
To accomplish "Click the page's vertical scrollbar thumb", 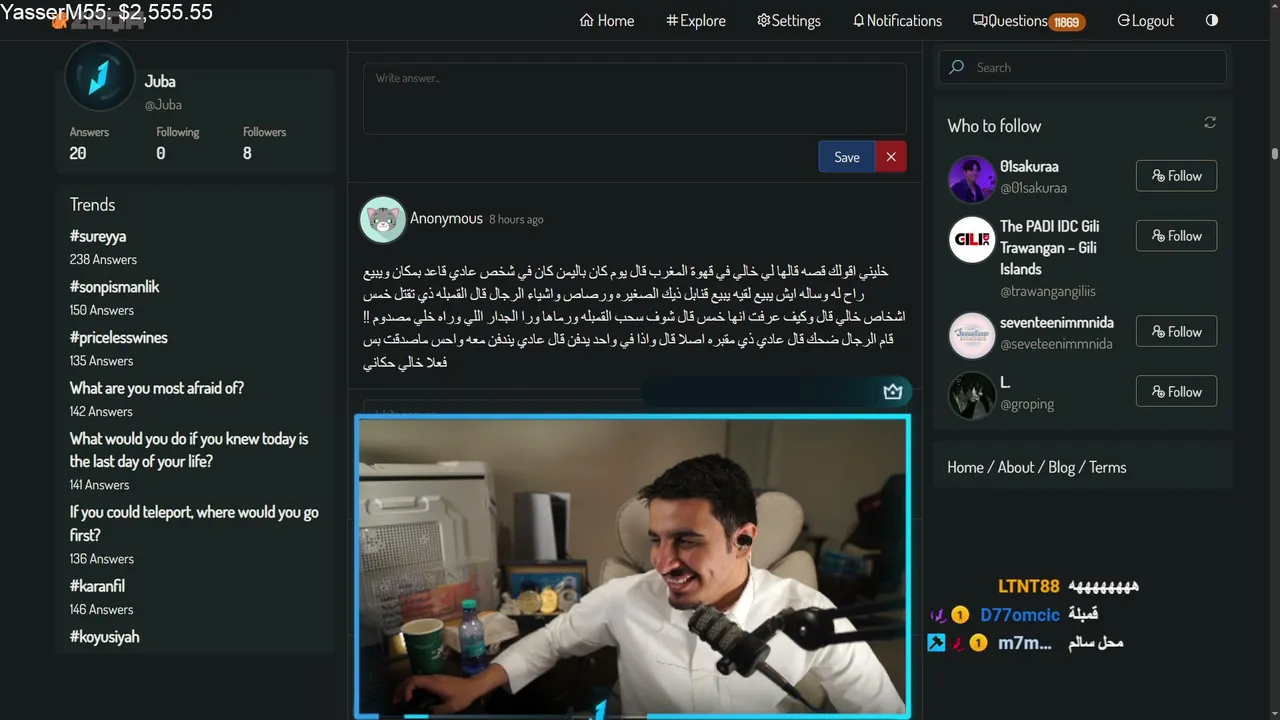I will pyautogui.click(x=1275, y=153).
